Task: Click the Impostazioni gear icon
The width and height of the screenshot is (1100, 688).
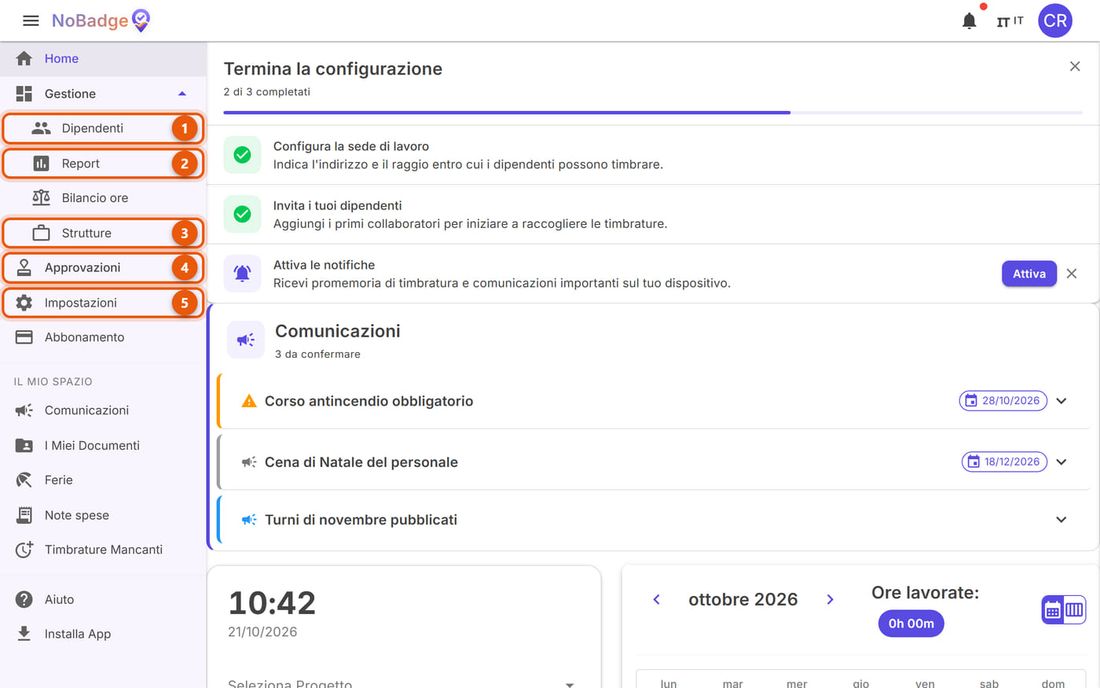Action: tap(24, 303)
